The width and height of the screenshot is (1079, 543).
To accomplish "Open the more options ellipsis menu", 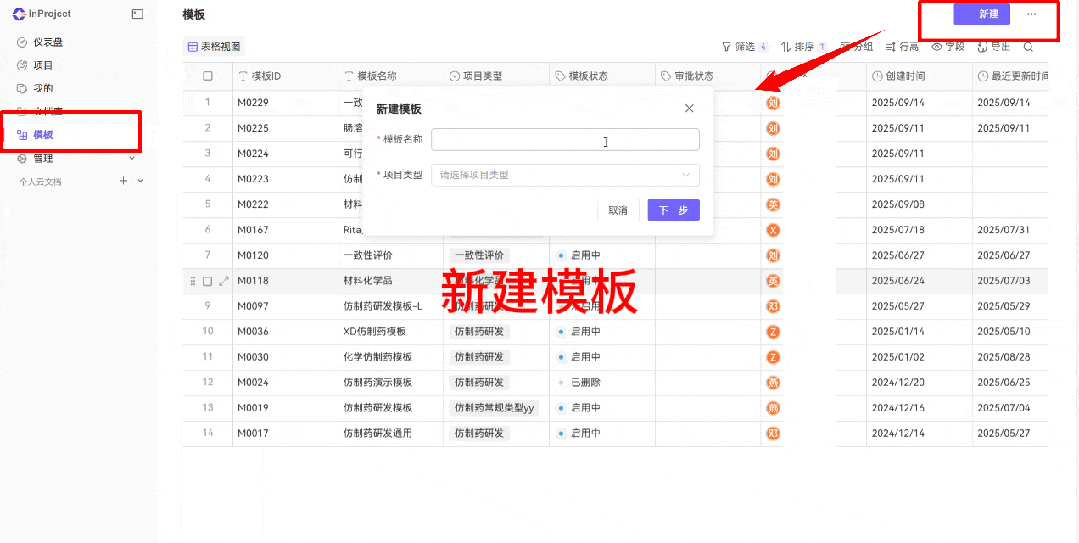I will pos(1031,14).
